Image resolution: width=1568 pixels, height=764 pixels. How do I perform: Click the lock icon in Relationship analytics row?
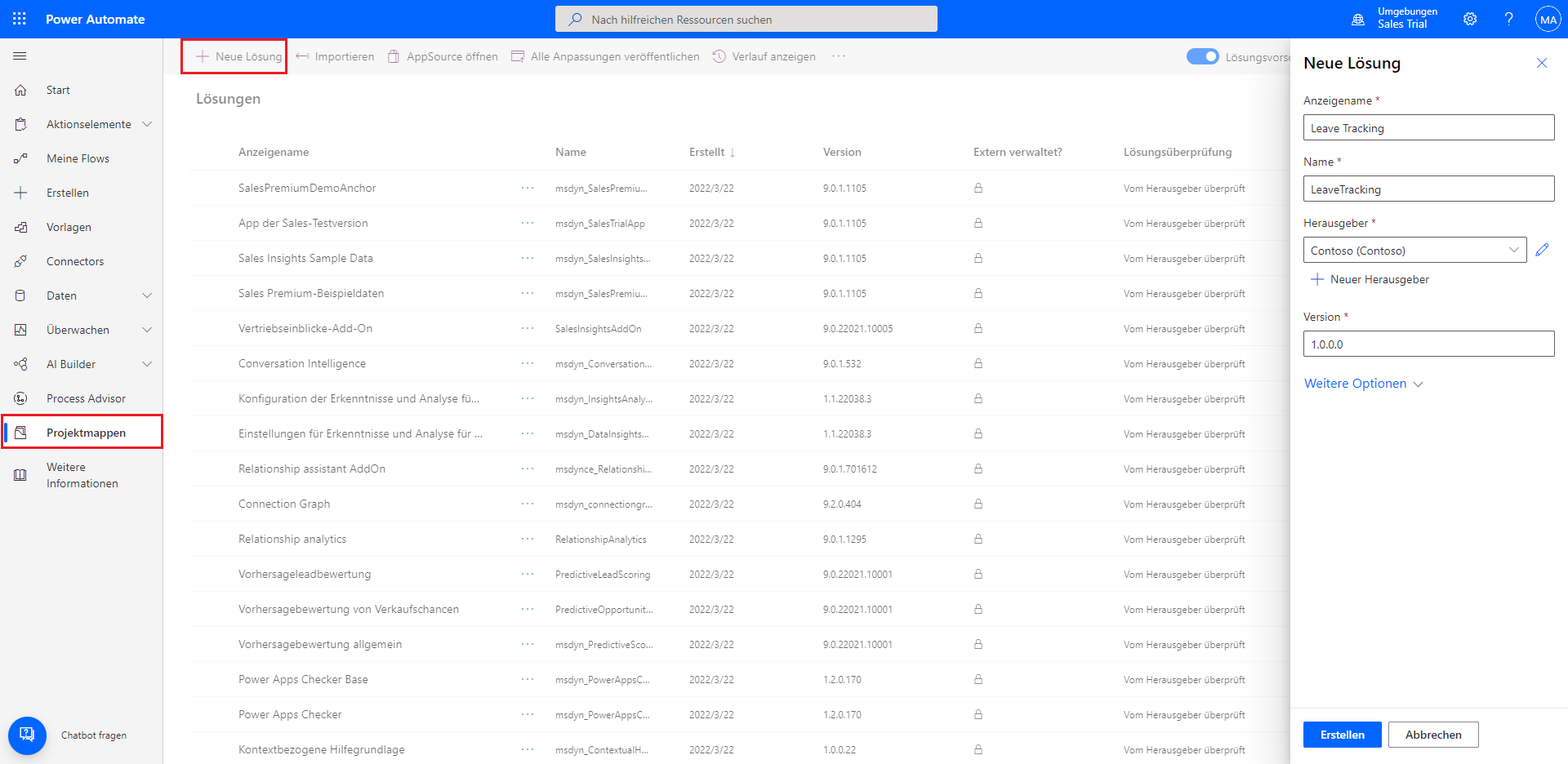point(978,539)
